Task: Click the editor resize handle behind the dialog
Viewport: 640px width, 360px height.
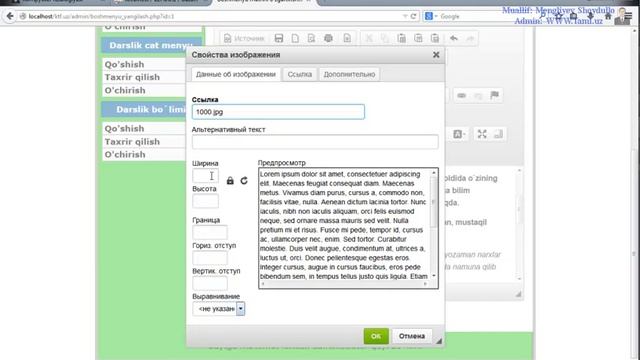Action: click(x=518, y=294)
